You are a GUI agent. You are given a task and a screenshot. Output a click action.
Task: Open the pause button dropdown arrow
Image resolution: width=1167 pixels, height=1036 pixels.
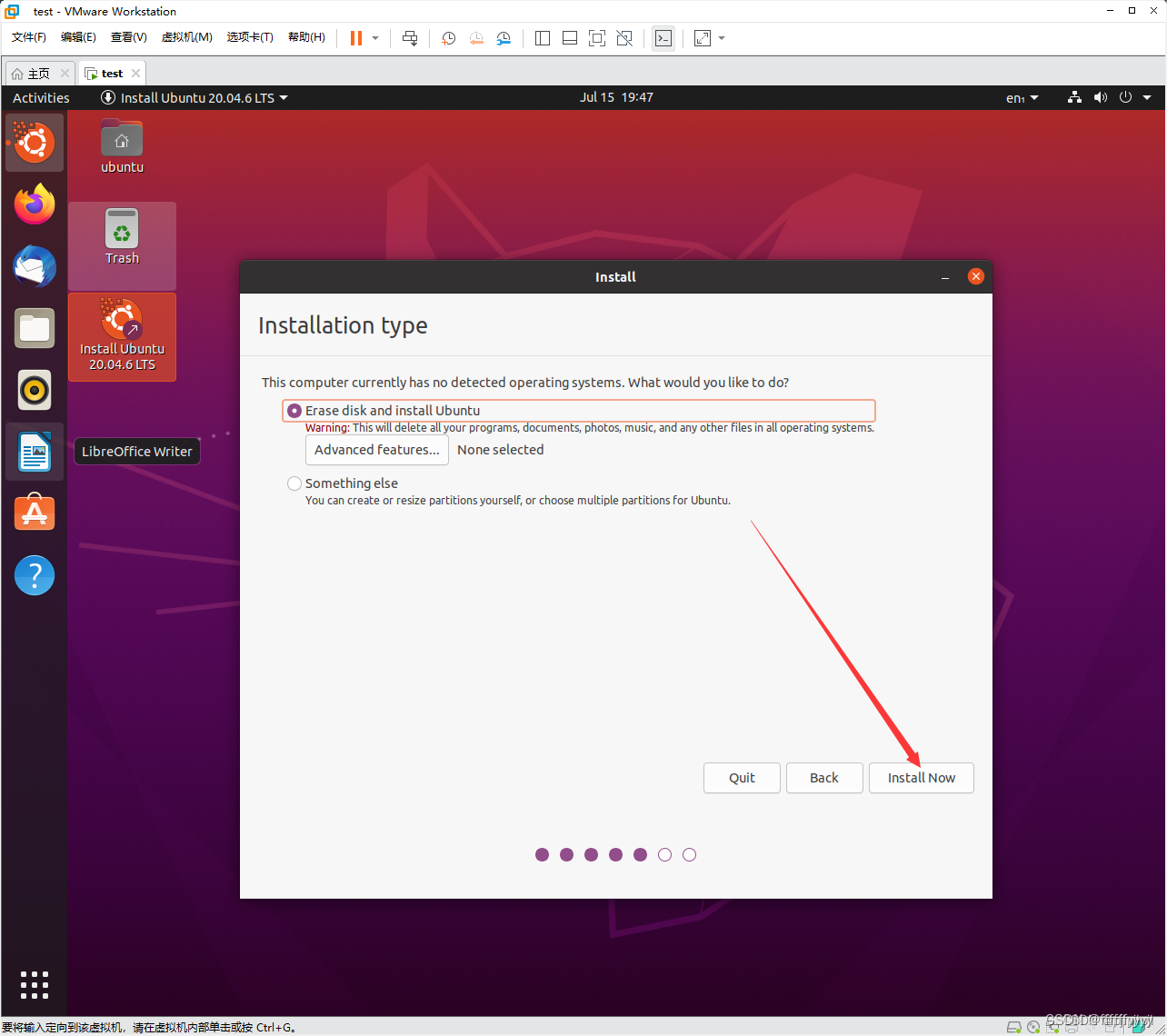pyautogui.click(x=375, y=38)
